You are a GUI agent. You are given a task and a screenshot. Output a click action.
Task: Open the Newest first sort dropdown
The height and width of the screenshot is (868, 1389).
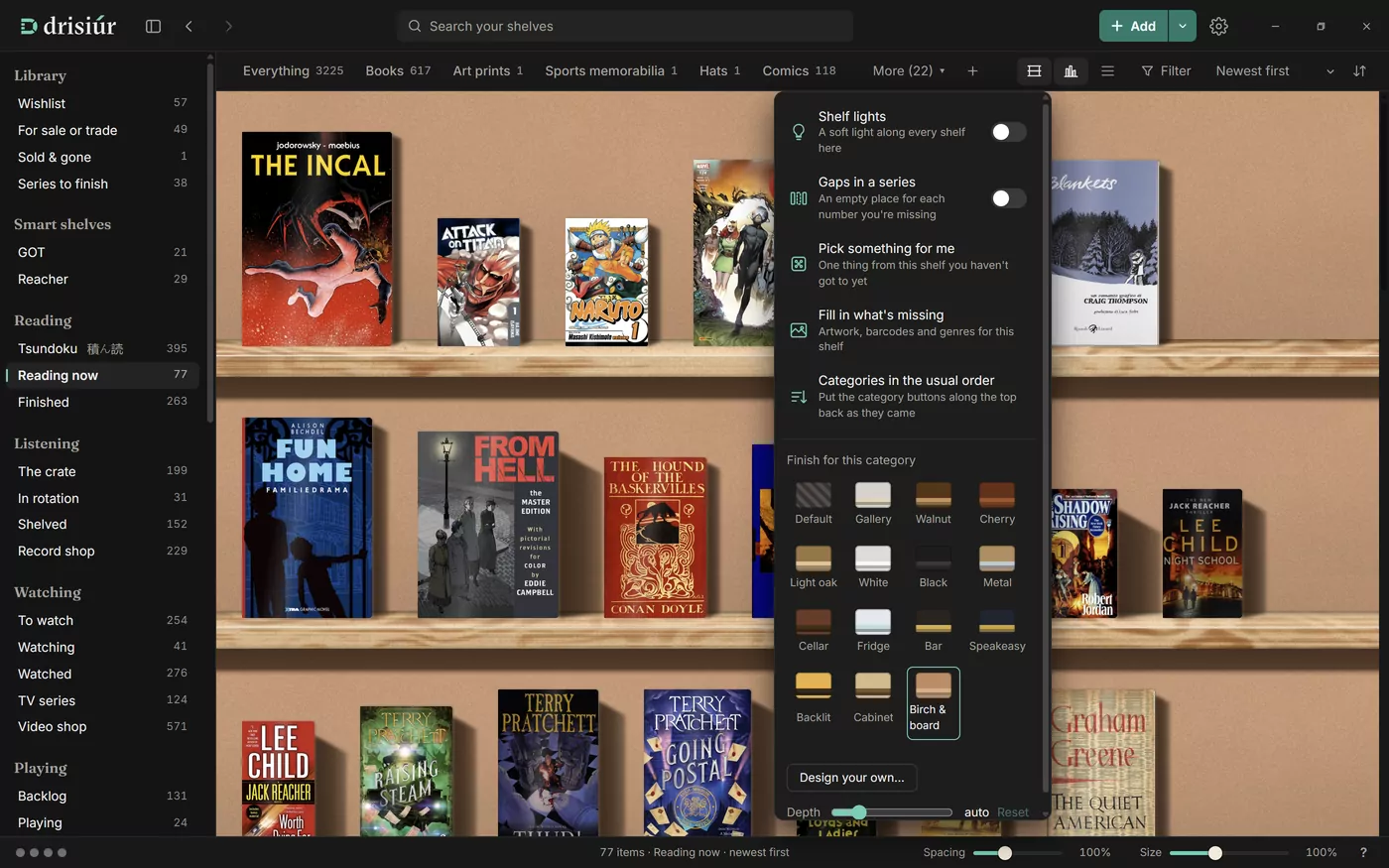pyautogui.click(x=1275, y=70)
